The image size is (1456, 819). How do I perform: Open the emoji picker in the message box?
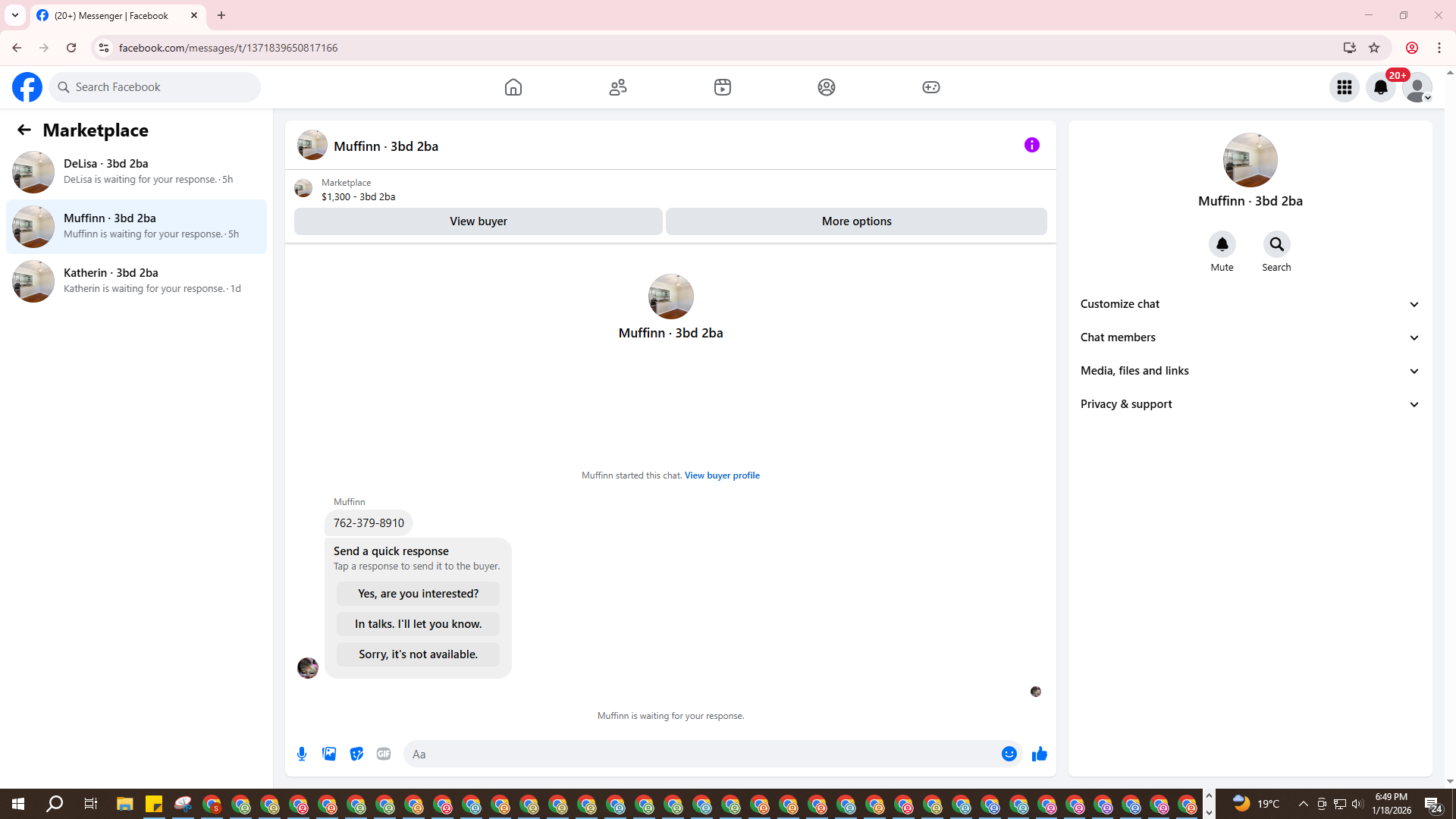click(1009, 754)
